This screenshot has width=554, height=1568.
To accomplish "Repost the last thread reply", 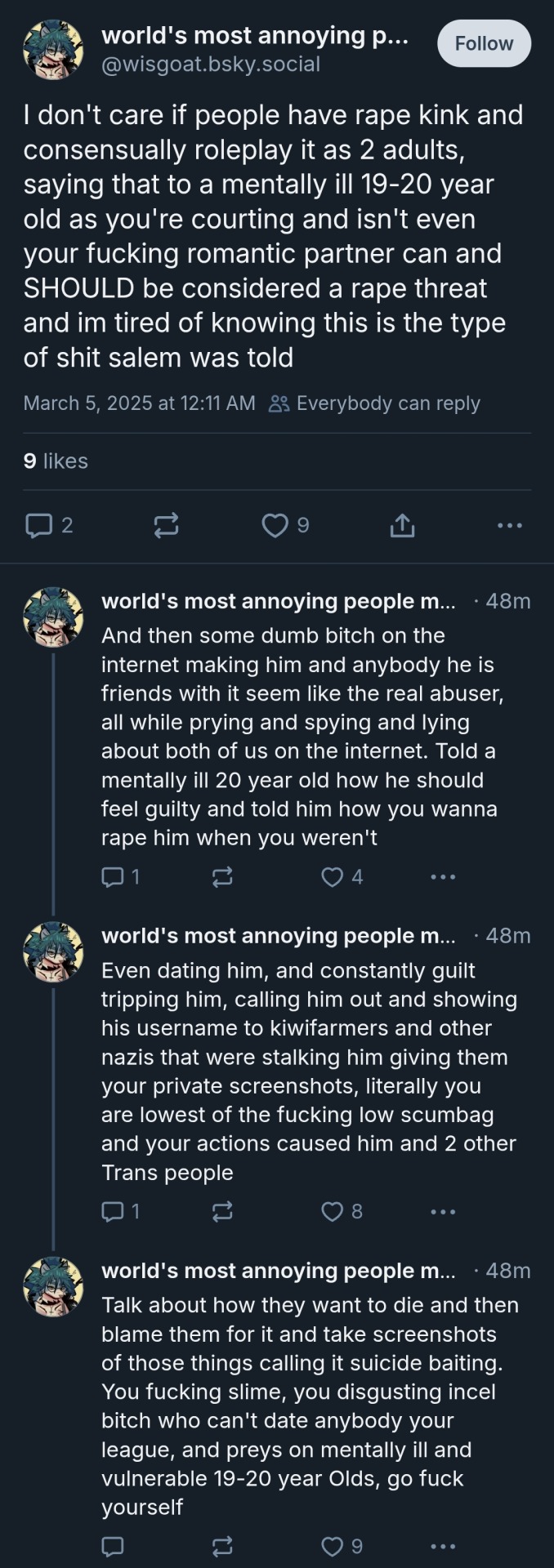I will (222, 1546).
